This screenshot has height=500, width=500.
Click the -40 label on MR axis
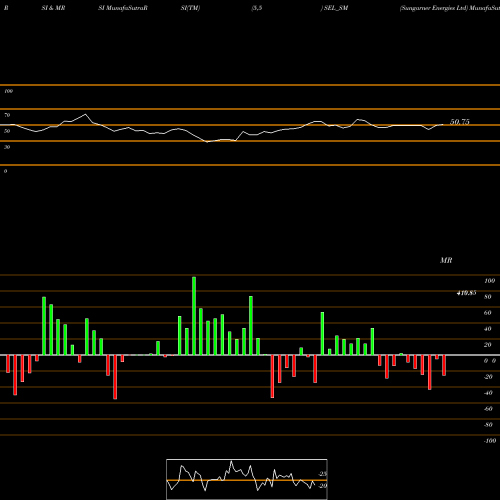(x=488, y=393)
